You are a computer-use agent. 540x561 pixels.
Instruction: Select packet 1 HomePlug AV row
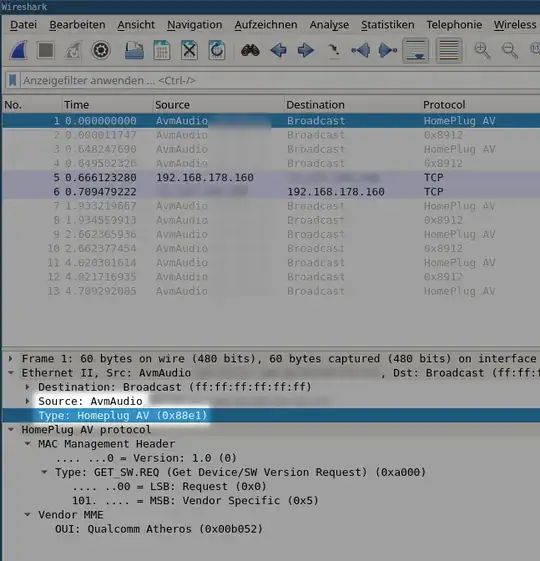click(271, 121)
